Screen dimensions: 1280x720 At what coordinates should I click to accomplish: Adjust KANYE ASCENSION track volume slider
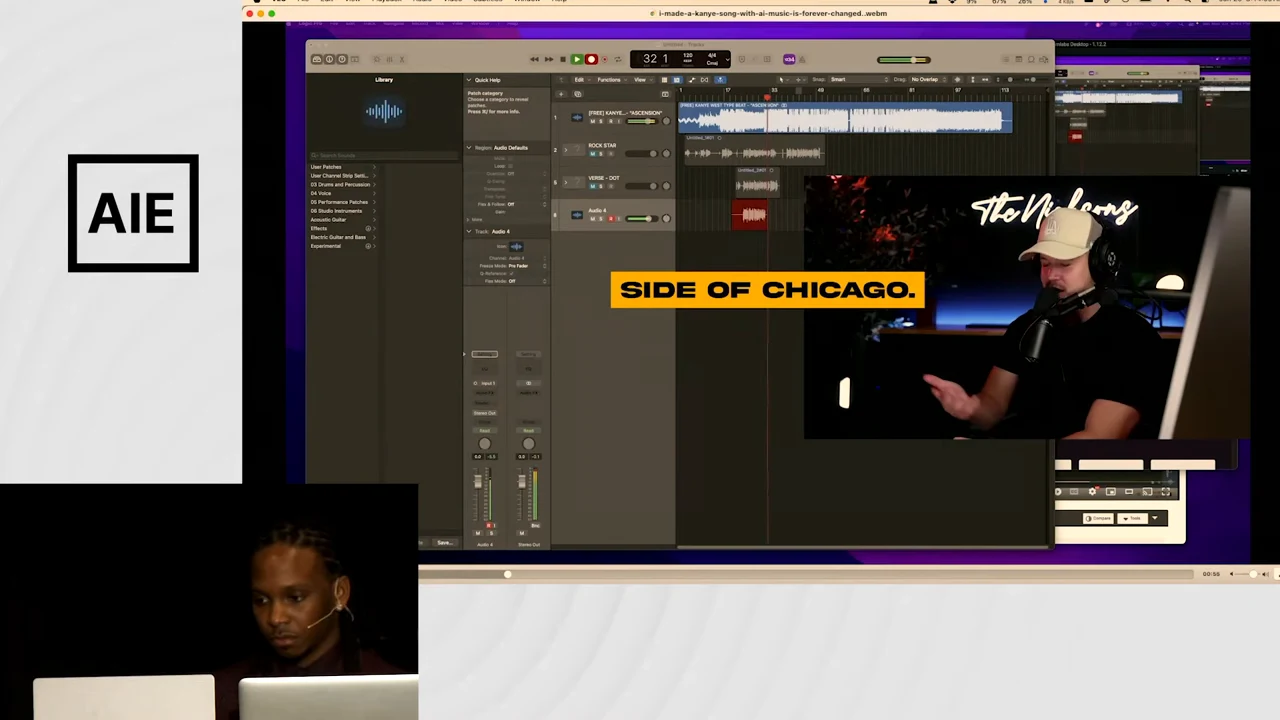click(643, 121)
